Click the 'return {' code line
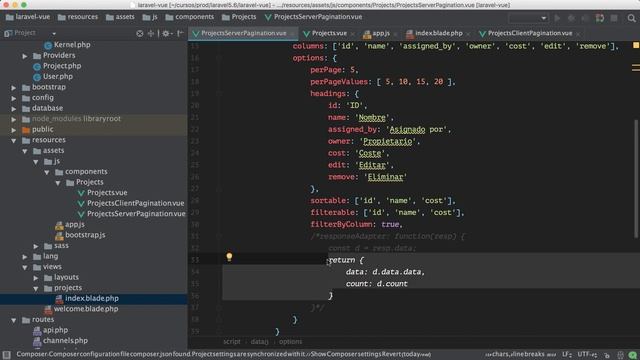Image resolution: width=640 pixels, height=360 pixels. coord(346,260)
